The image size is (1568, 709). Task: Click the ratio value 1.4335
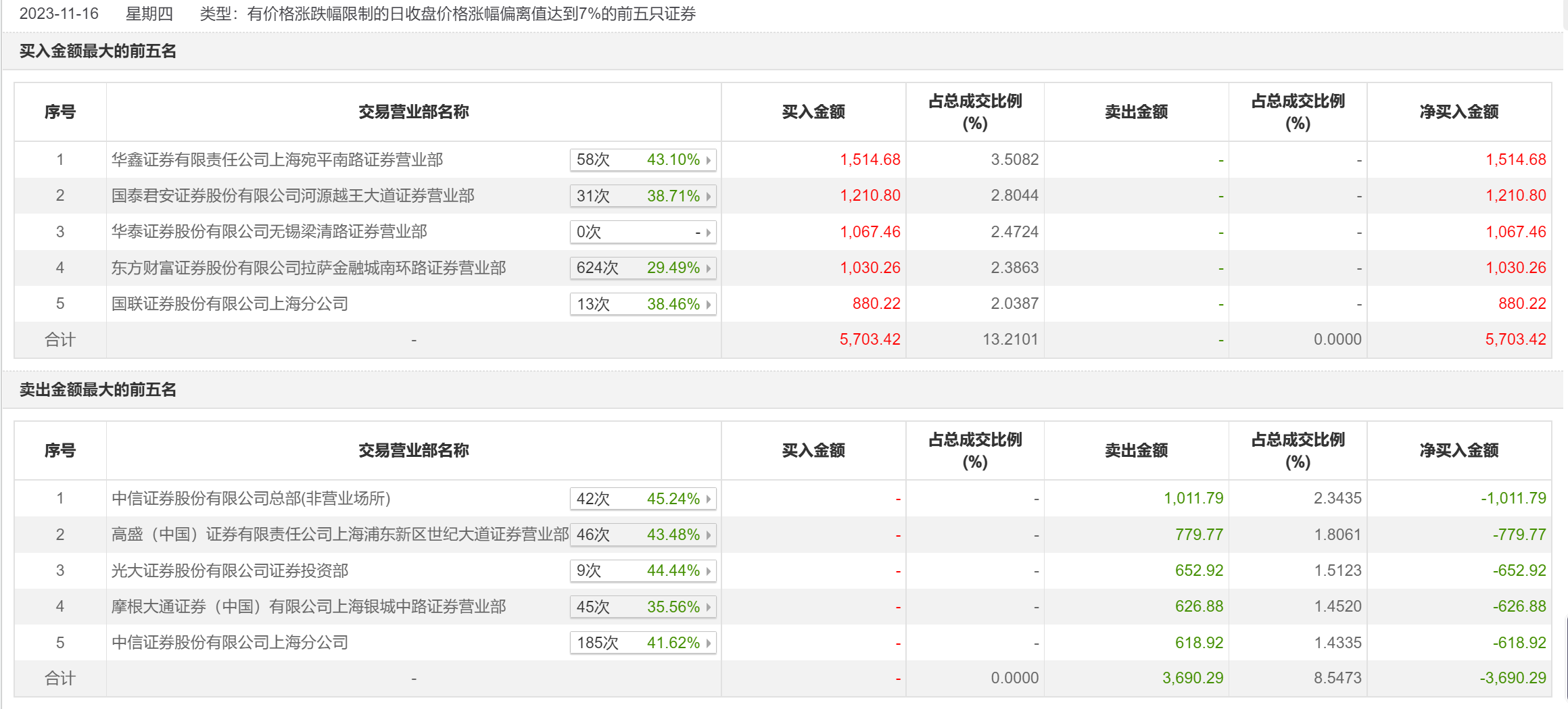tap(1337, 643)
